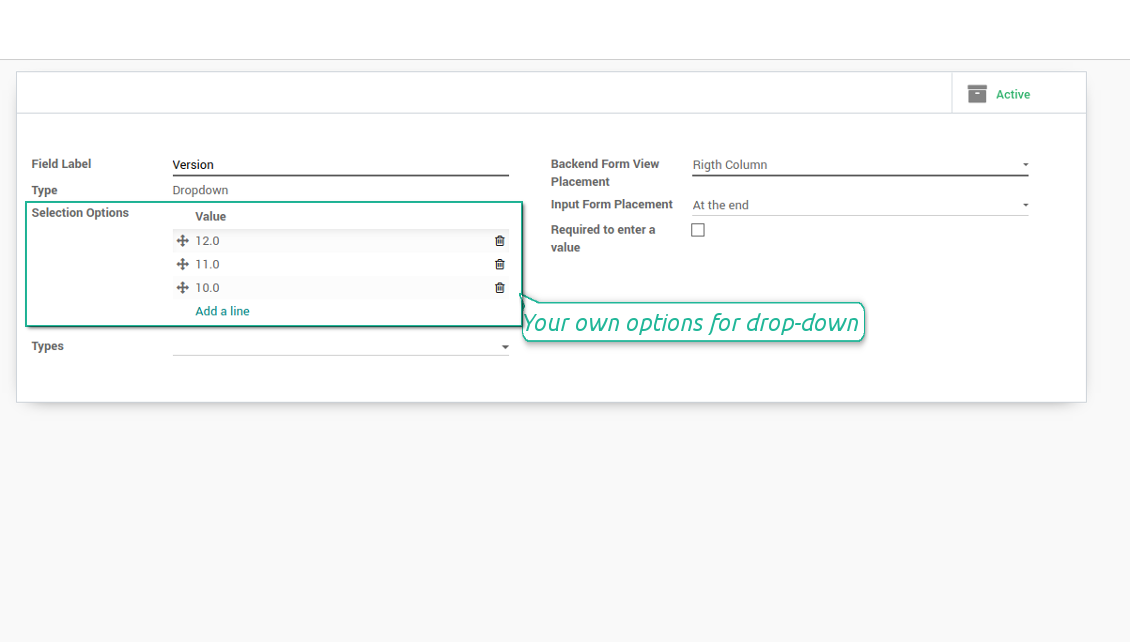Image resolution: width=1130 pixels, height=642 pixels.
Task: Click the Value column header
Action: (x=211, y=216)
